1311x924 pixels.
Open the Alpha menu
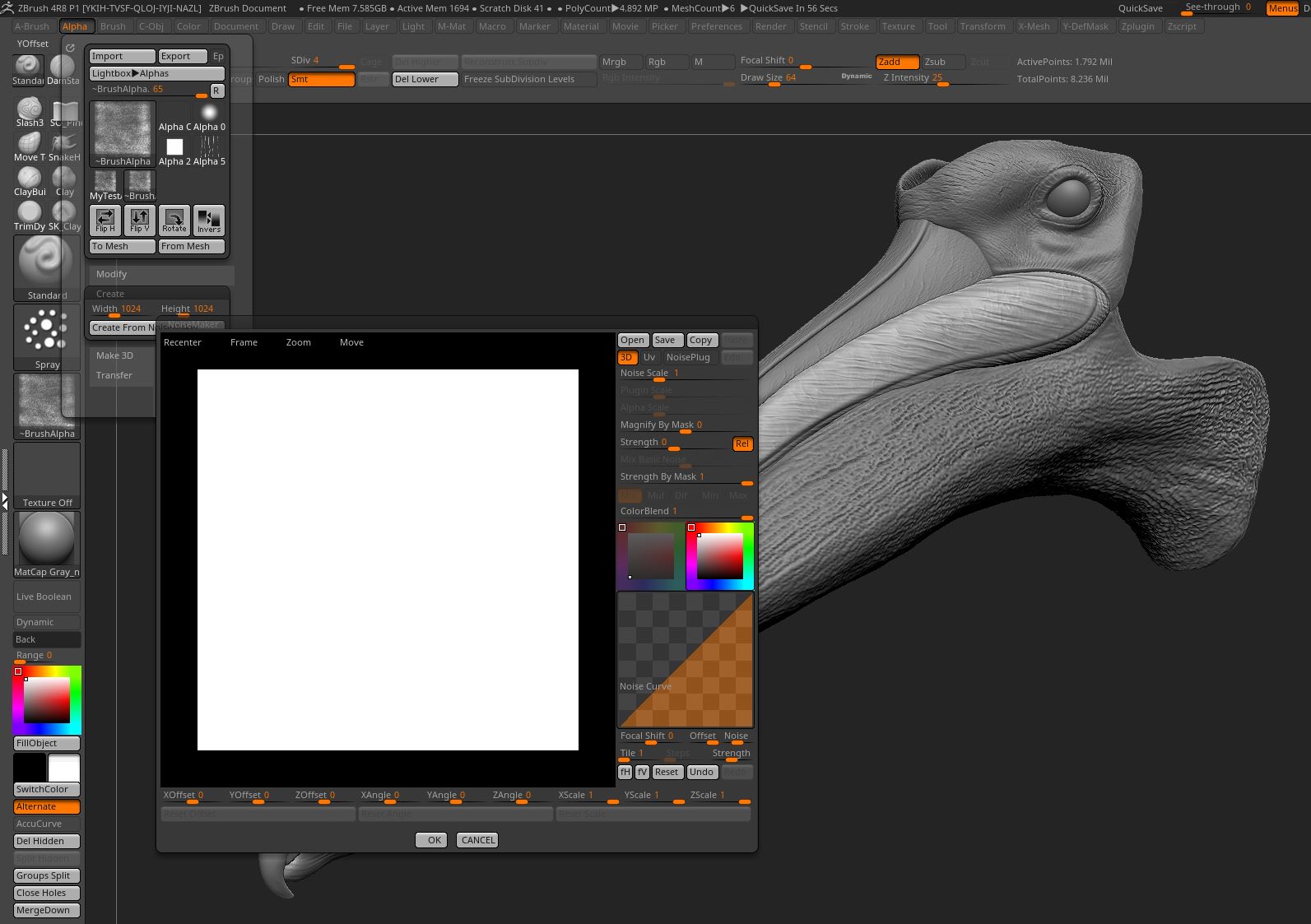(75, 26)
